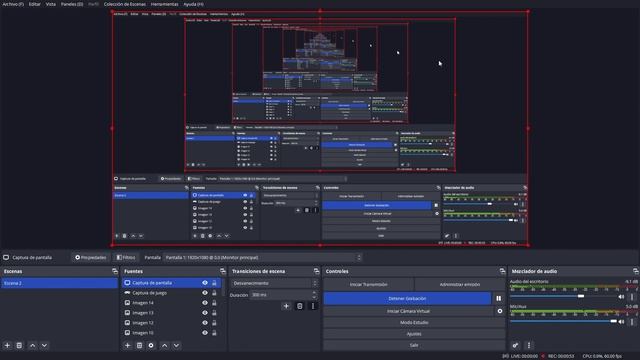Viewport: 640px width, 360px height.
Task: Remove the transition with the trash icon
Action: point(300,306)
